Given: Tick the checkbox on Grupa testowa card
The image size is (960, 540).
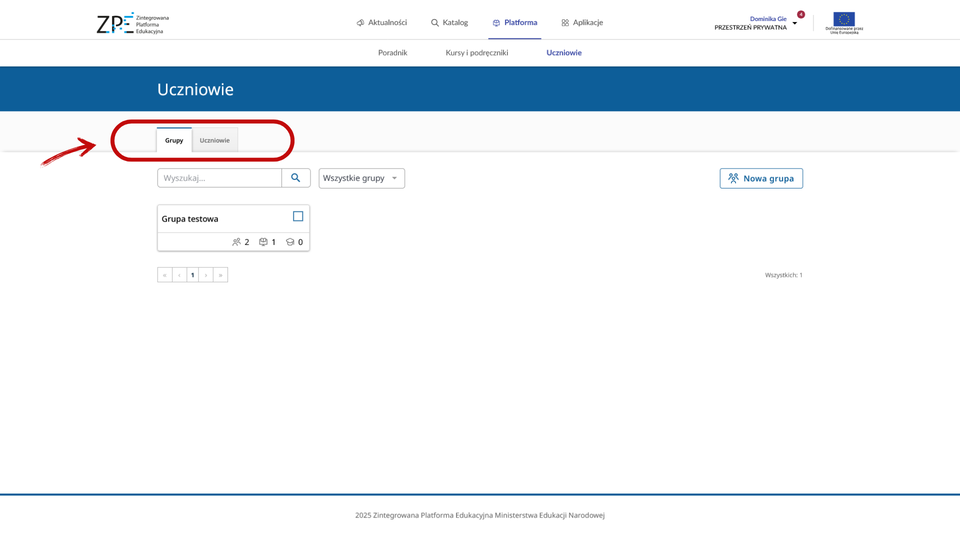Looking at the screenshot, I should click(298, 216).
